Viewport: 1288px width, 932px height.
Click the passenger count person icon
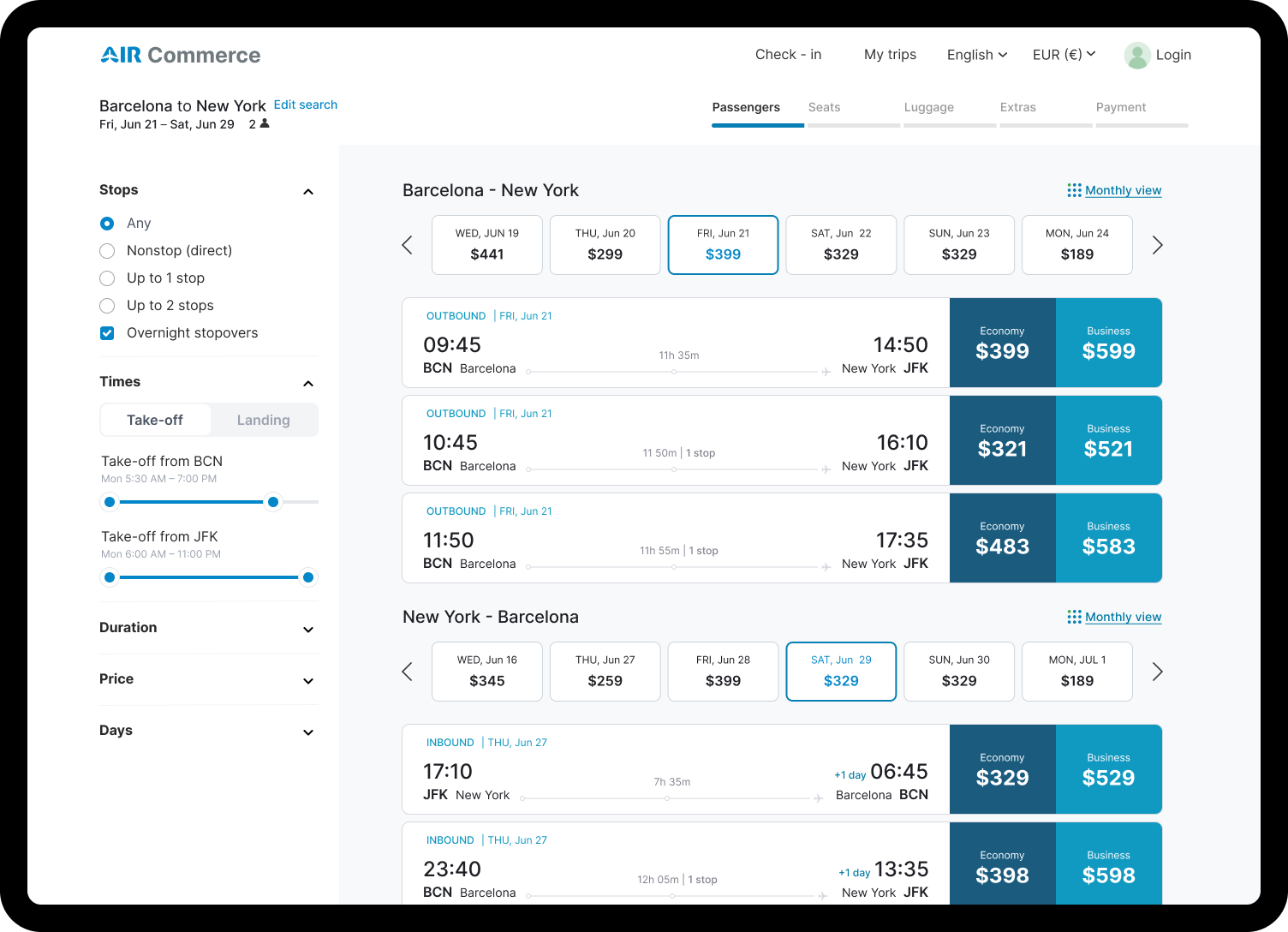[265, 123]
